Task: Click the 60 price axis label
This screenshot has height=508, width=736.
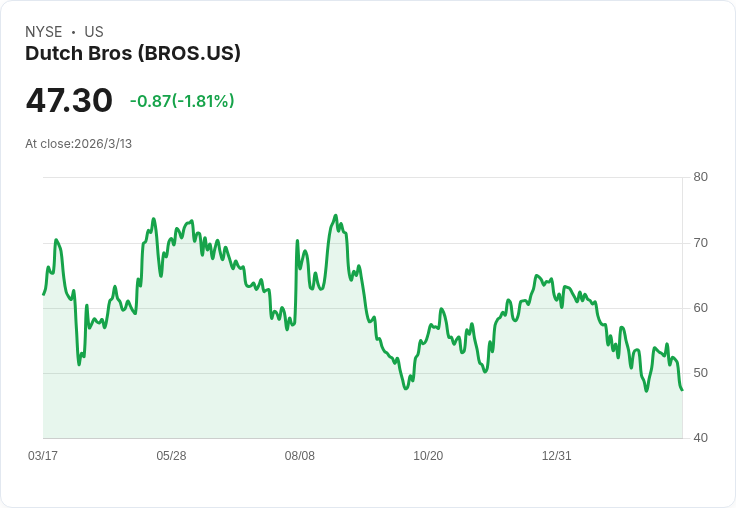Action: [700, 308]
